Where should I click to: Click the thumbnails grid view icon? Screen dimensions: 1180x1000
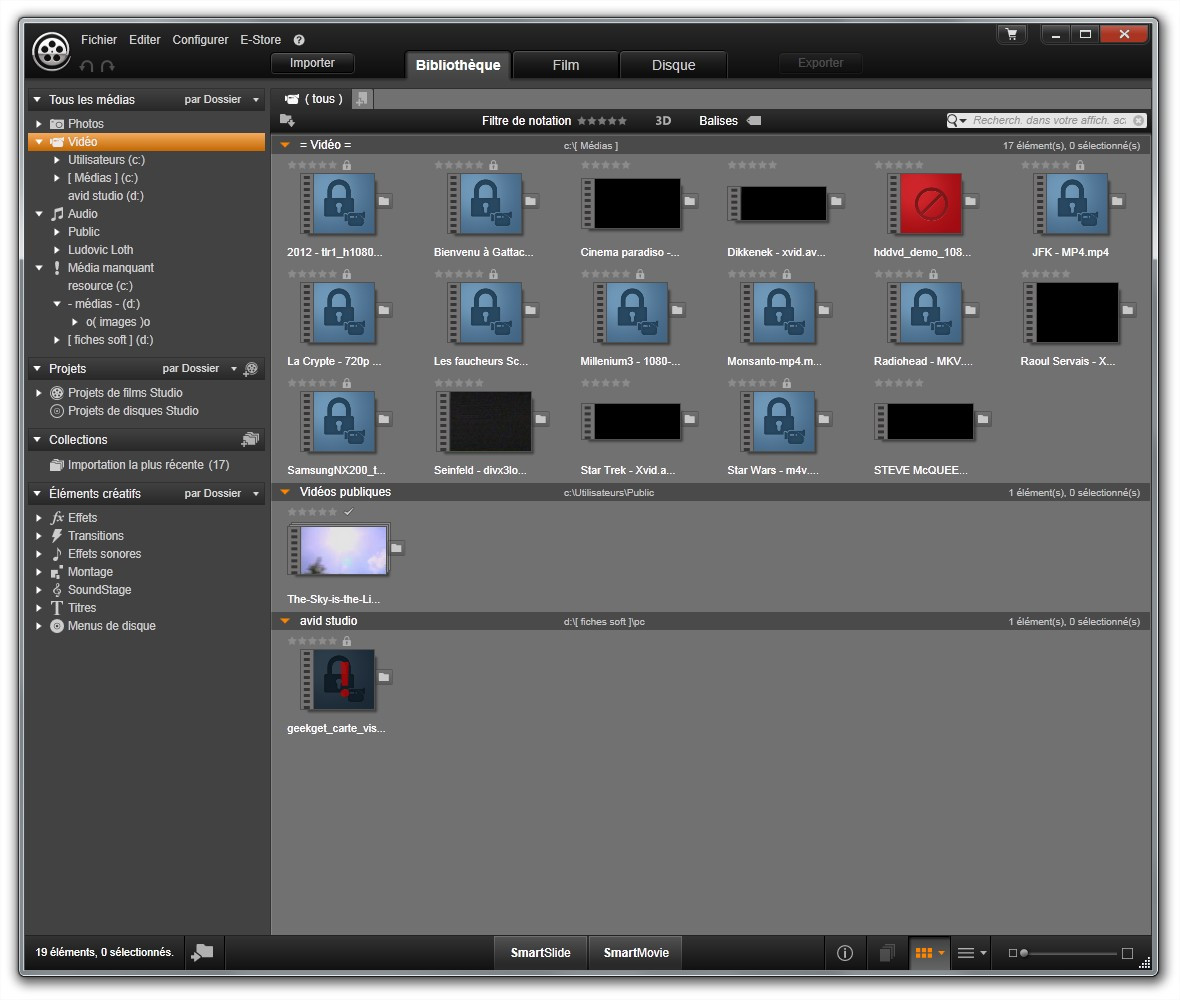coord(923,953)
